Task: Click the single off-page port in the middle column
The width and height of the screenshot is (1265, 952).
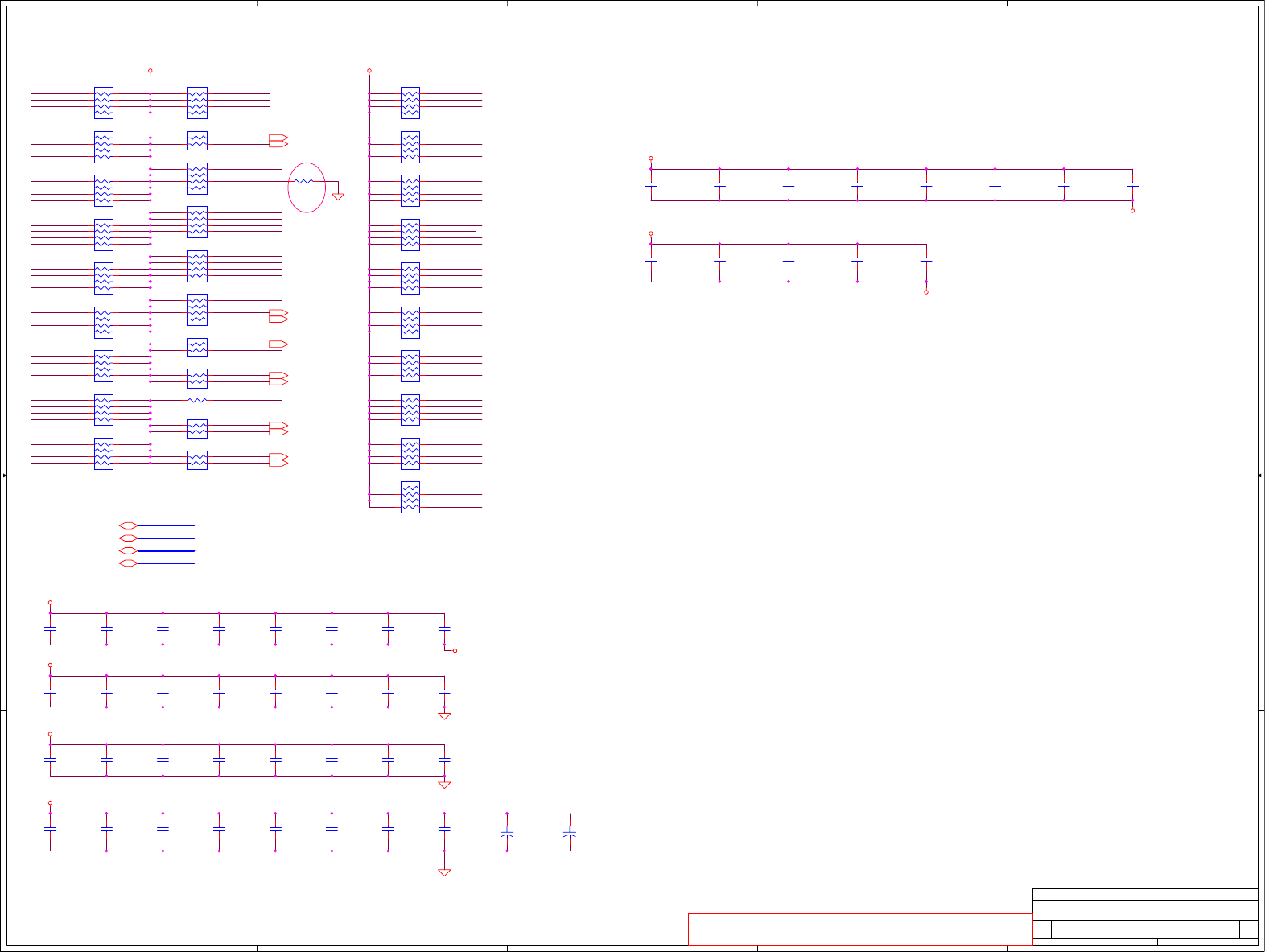Action: (278, 344)
